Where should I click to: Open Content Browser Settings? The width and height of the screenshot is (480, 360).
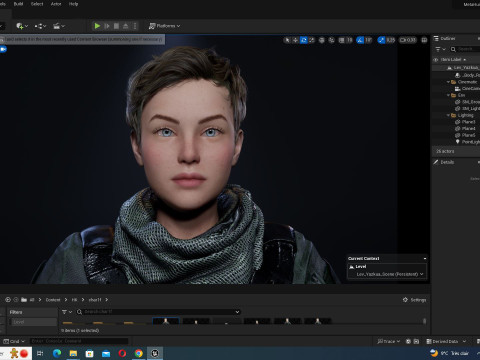pos(414,300)
